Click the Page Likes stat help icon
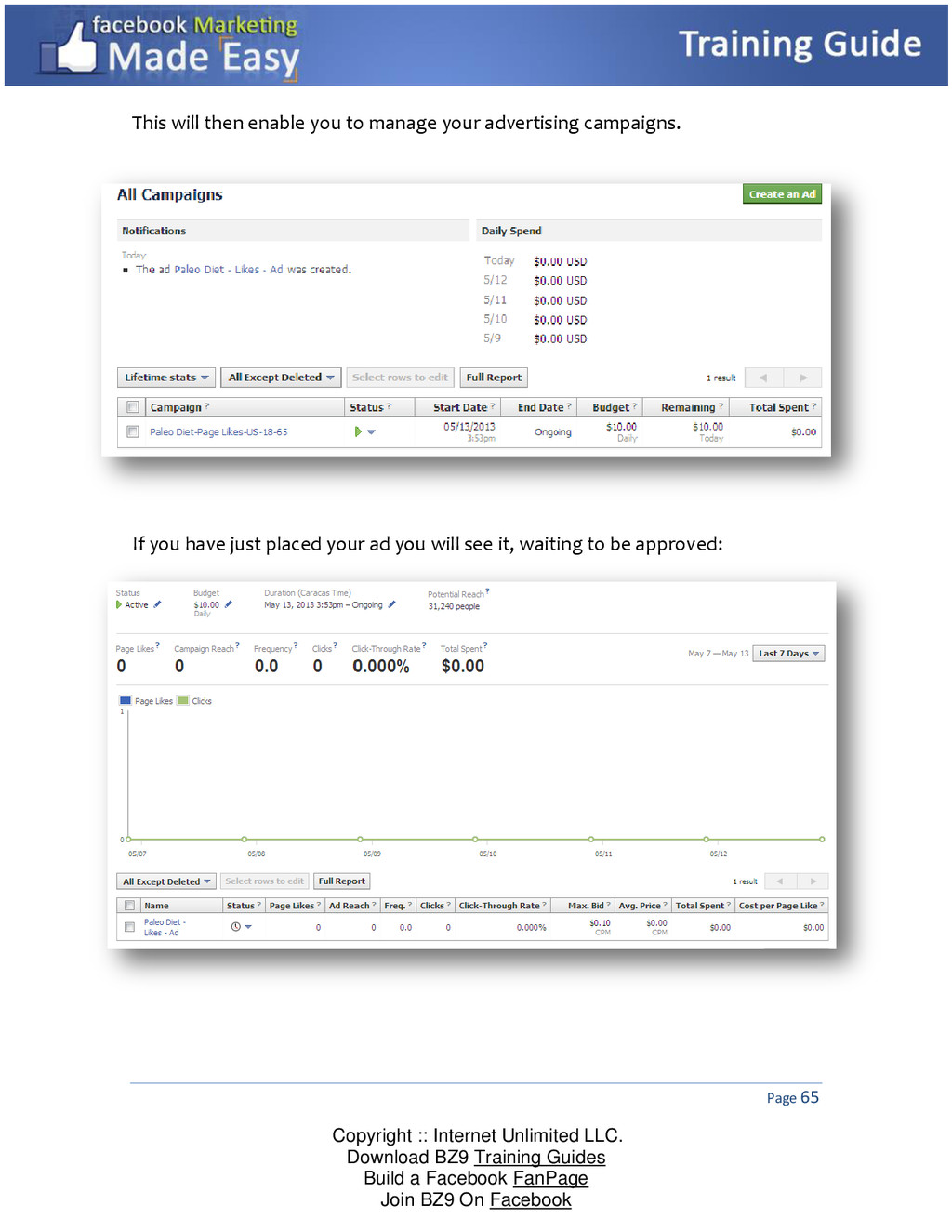Image resolution: width=952 pixels, height=1232 pixels. (x=157, y=645)
